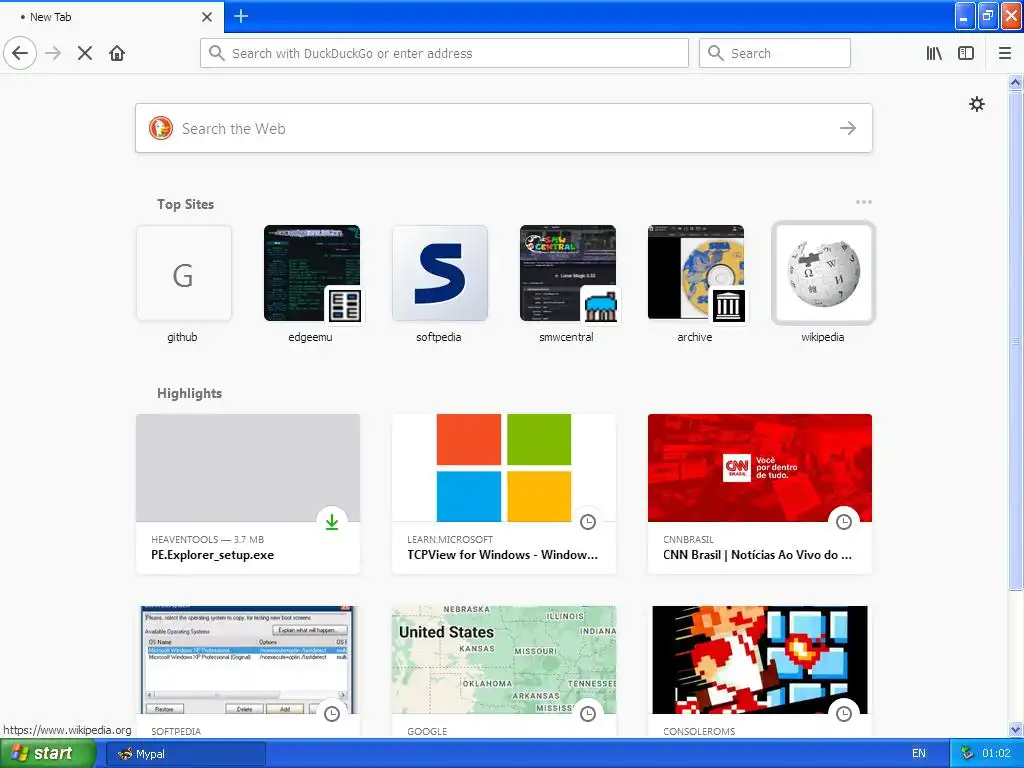
Task: Open the Windows start menu
Action: [x=47, y=754]
